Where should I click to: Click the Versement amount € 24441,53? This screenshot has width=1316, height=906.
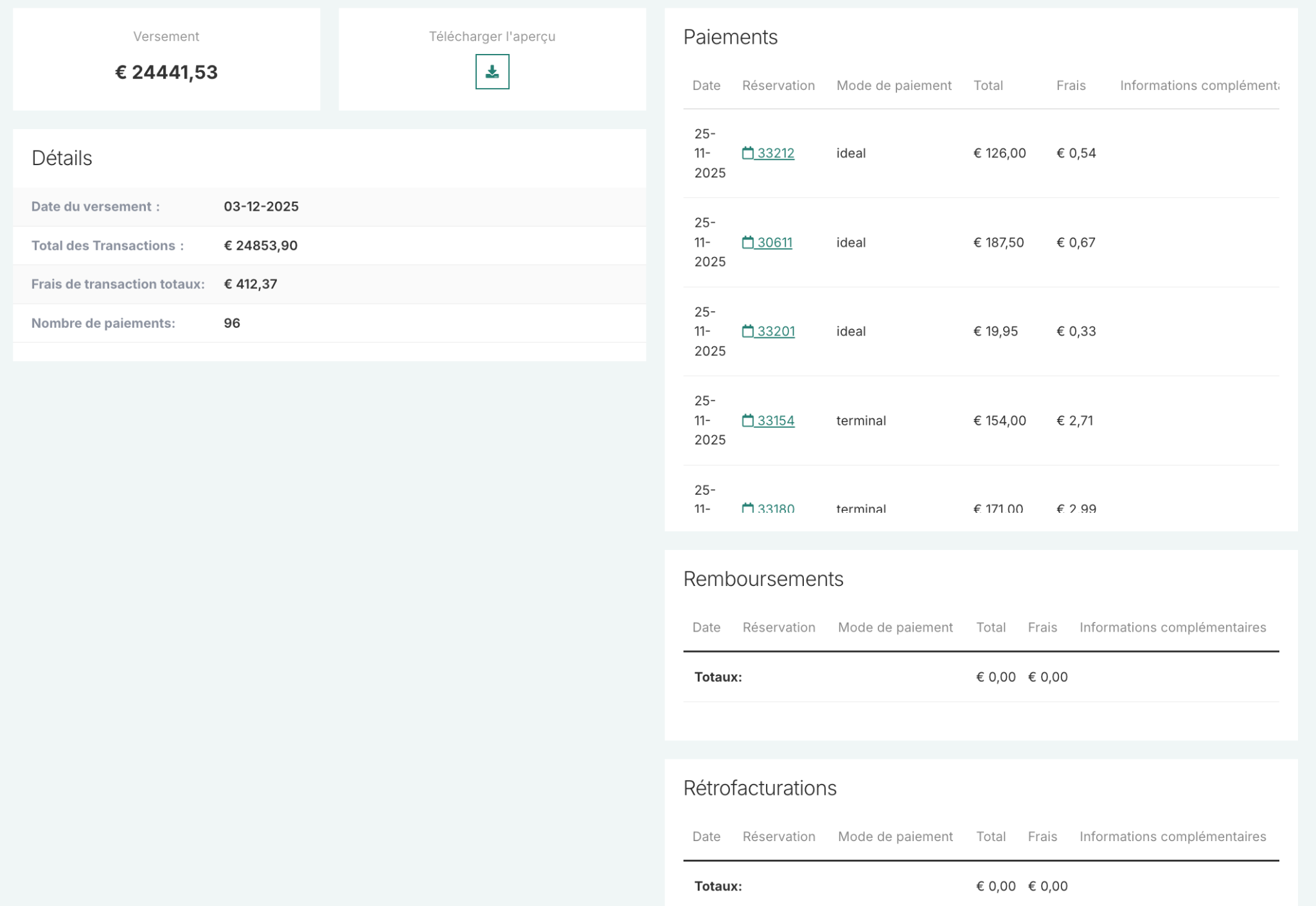click(166, 72)
